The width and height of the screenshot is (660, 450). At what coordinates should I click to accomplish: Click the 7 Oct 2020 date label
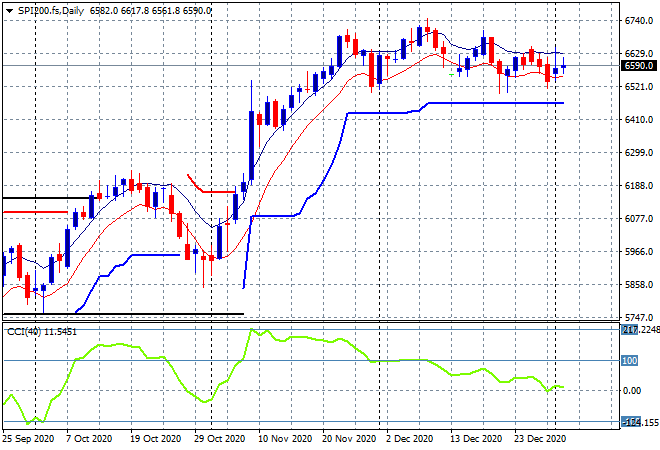[89, 439]
